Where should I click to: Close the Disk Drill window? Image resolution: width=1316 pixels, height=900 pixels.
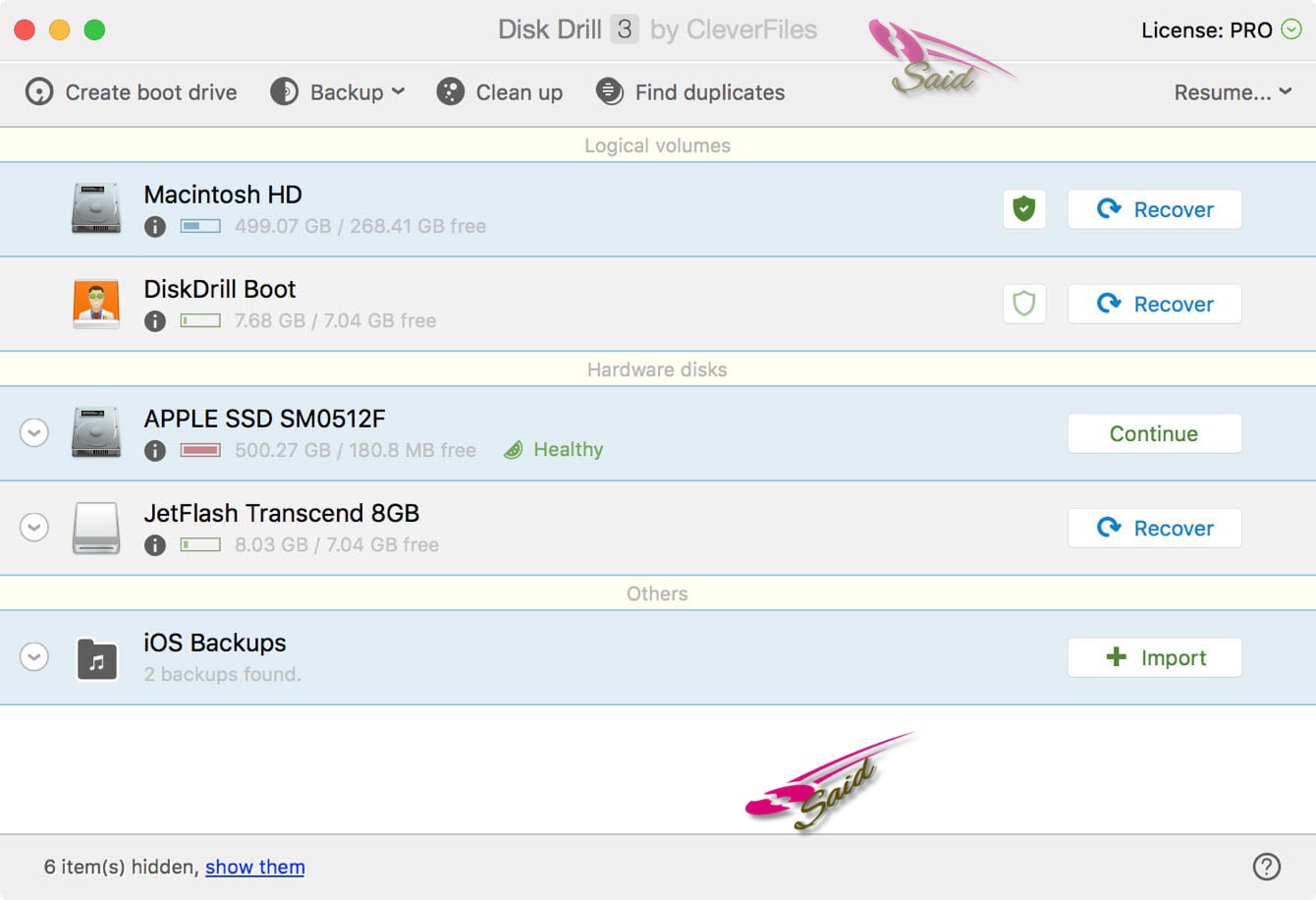25,29
